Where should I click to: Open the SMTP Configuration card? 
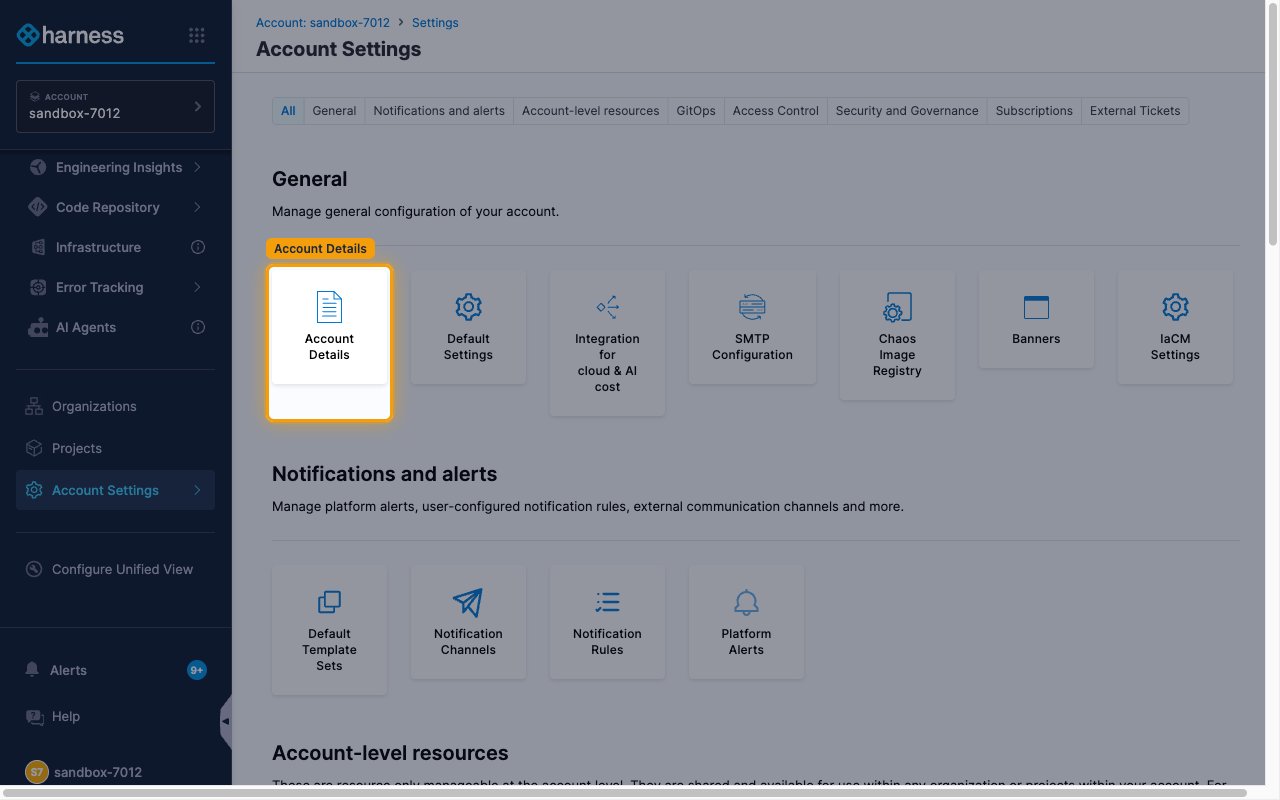[x=752, y=326]
